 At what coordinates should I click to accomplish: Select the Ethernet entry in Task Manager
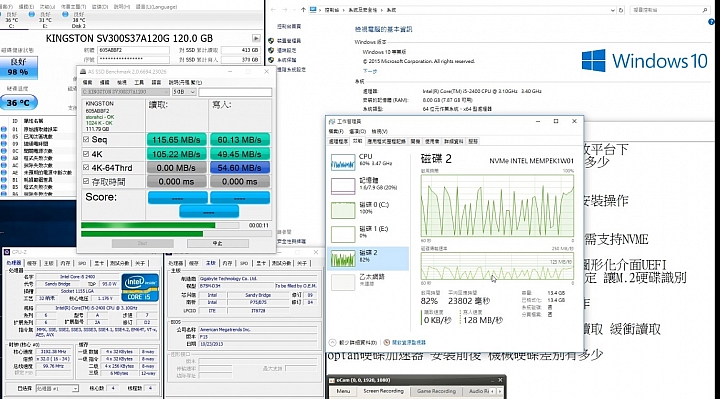point(369,281)
